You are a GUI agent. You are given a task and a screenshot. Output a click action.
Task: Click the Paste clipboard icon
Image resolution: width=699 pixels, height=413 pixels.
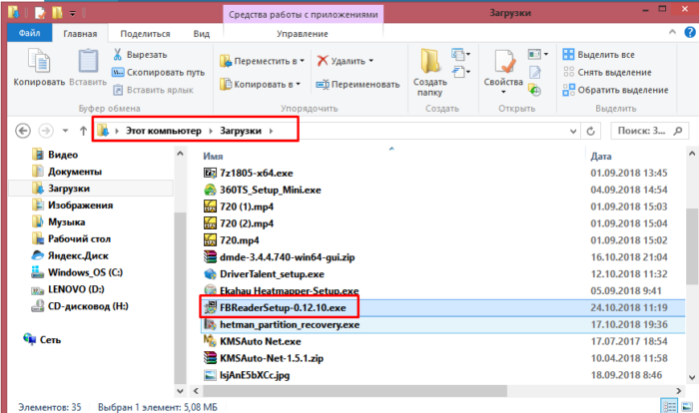[x=88, y=61]
